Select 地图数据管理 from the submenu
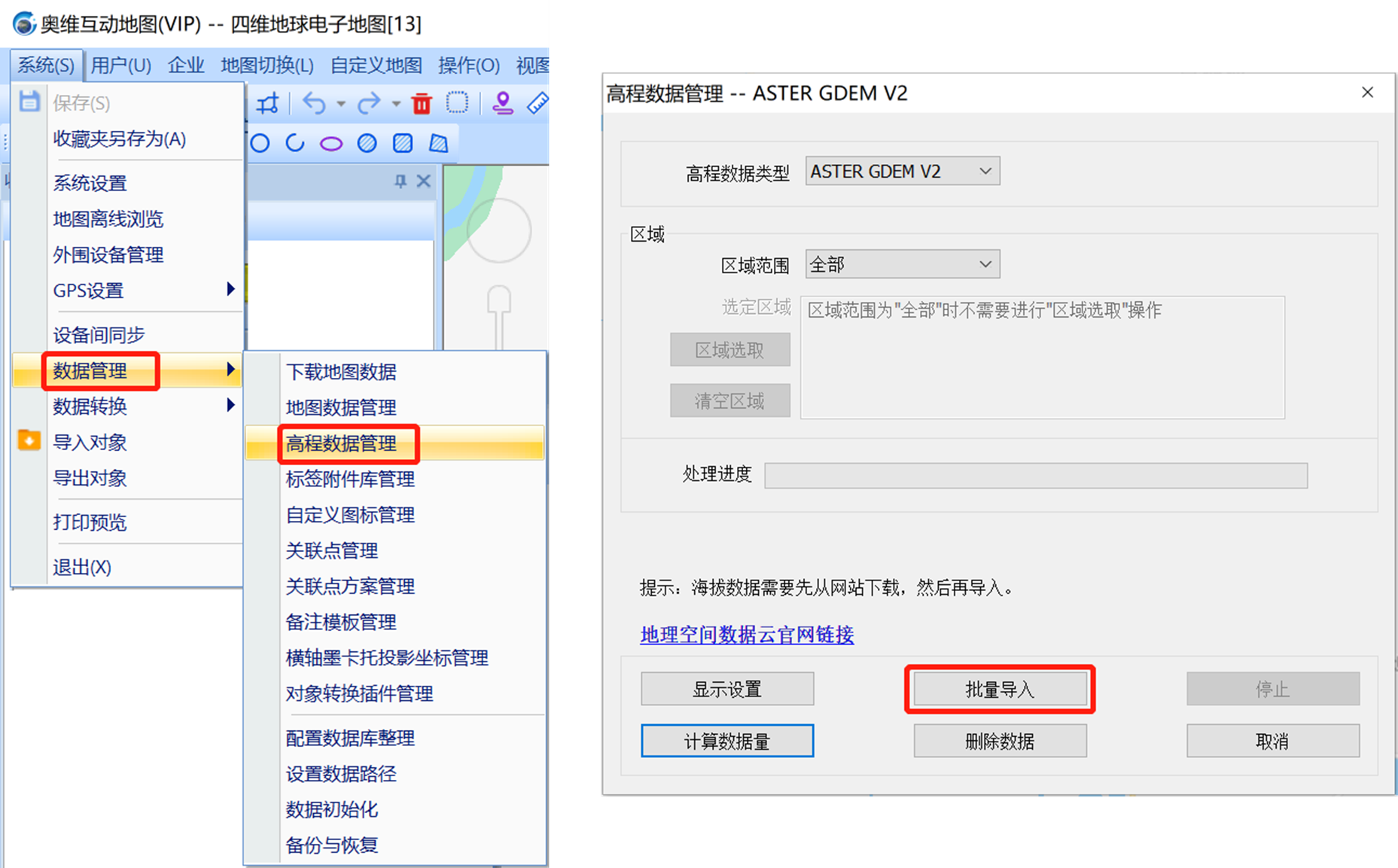 [x=341, y=408]
